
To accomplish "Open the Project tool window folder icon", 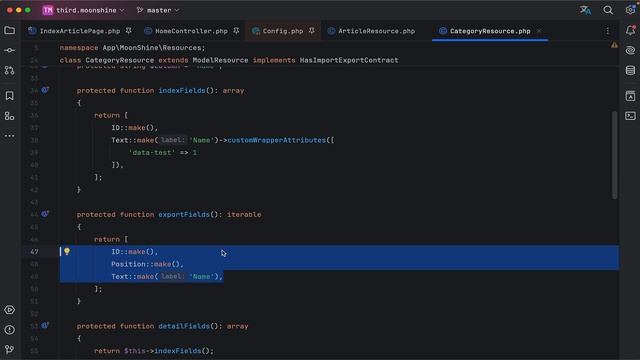I will tap(9, 31).
